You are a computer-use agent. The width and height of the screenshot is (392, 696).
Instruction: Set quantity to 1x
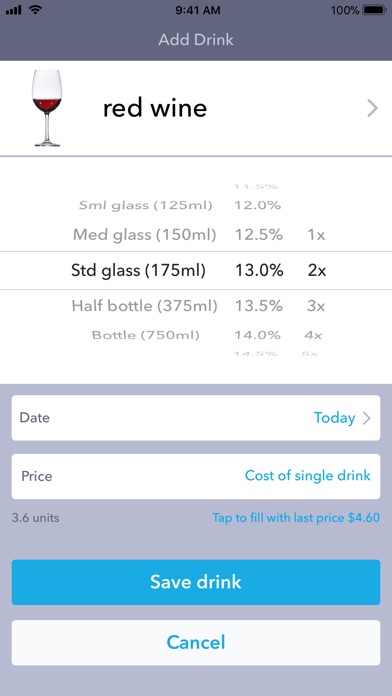316,234
